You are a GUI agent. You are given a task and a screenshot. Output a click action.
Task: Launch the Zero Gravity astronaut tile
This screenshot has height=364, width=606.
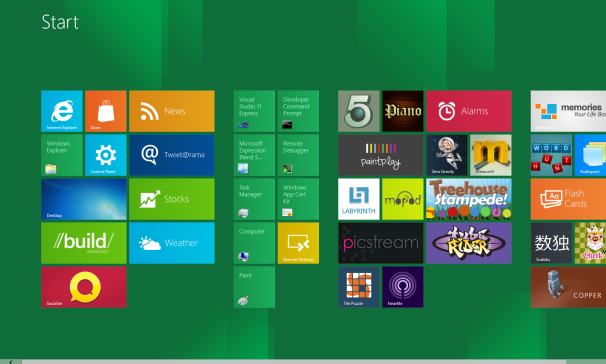[447, 155]
